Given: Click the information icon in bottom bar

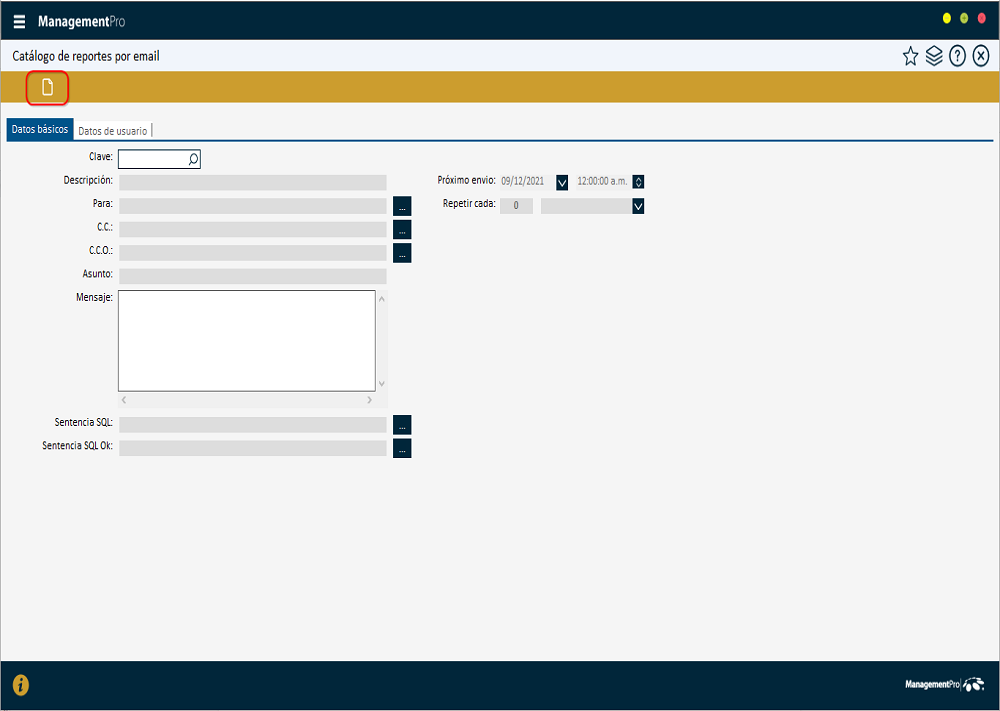Looking at the screenshot, I should [x=20, y=685].
